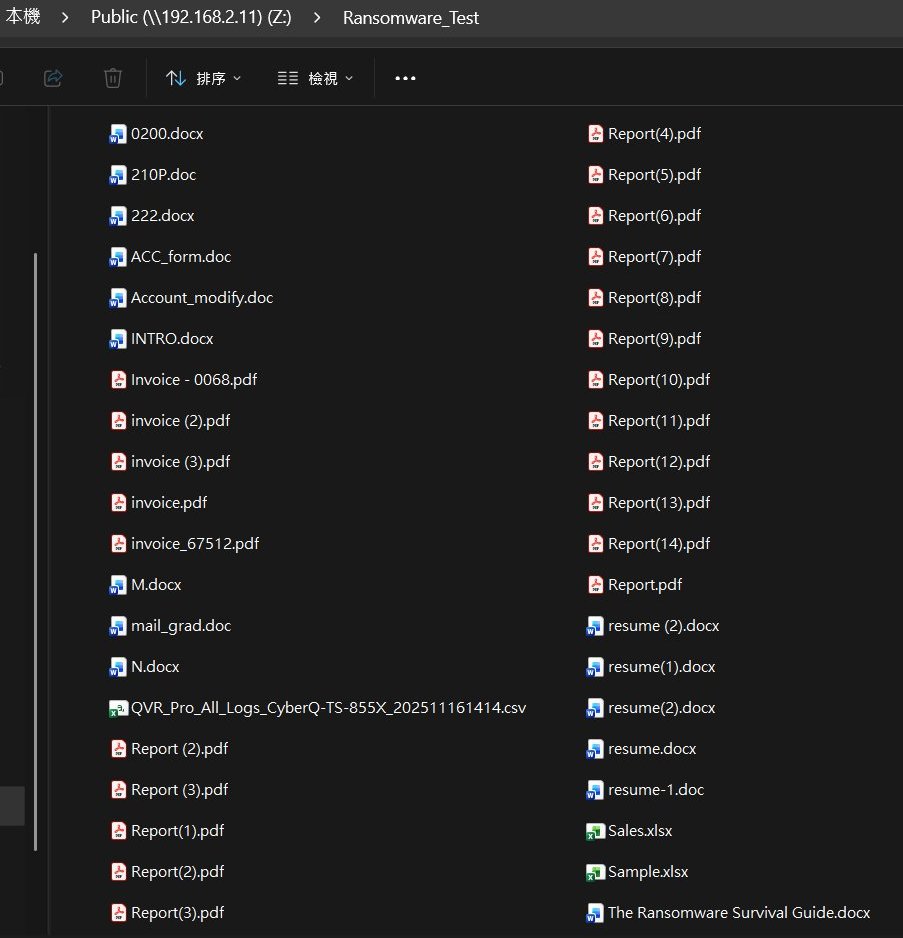Viewport: 903px width, 938px height.
Task: Select the ACC_form.doc file
Action: [x=180, y=257]
